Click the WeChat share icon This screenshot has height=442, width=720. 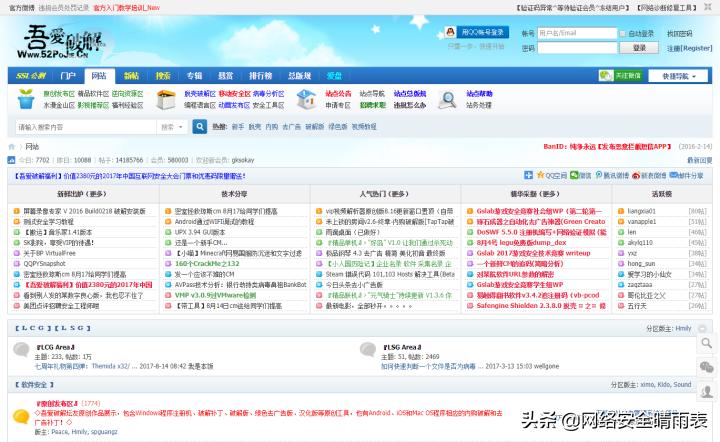coord(574,175)
